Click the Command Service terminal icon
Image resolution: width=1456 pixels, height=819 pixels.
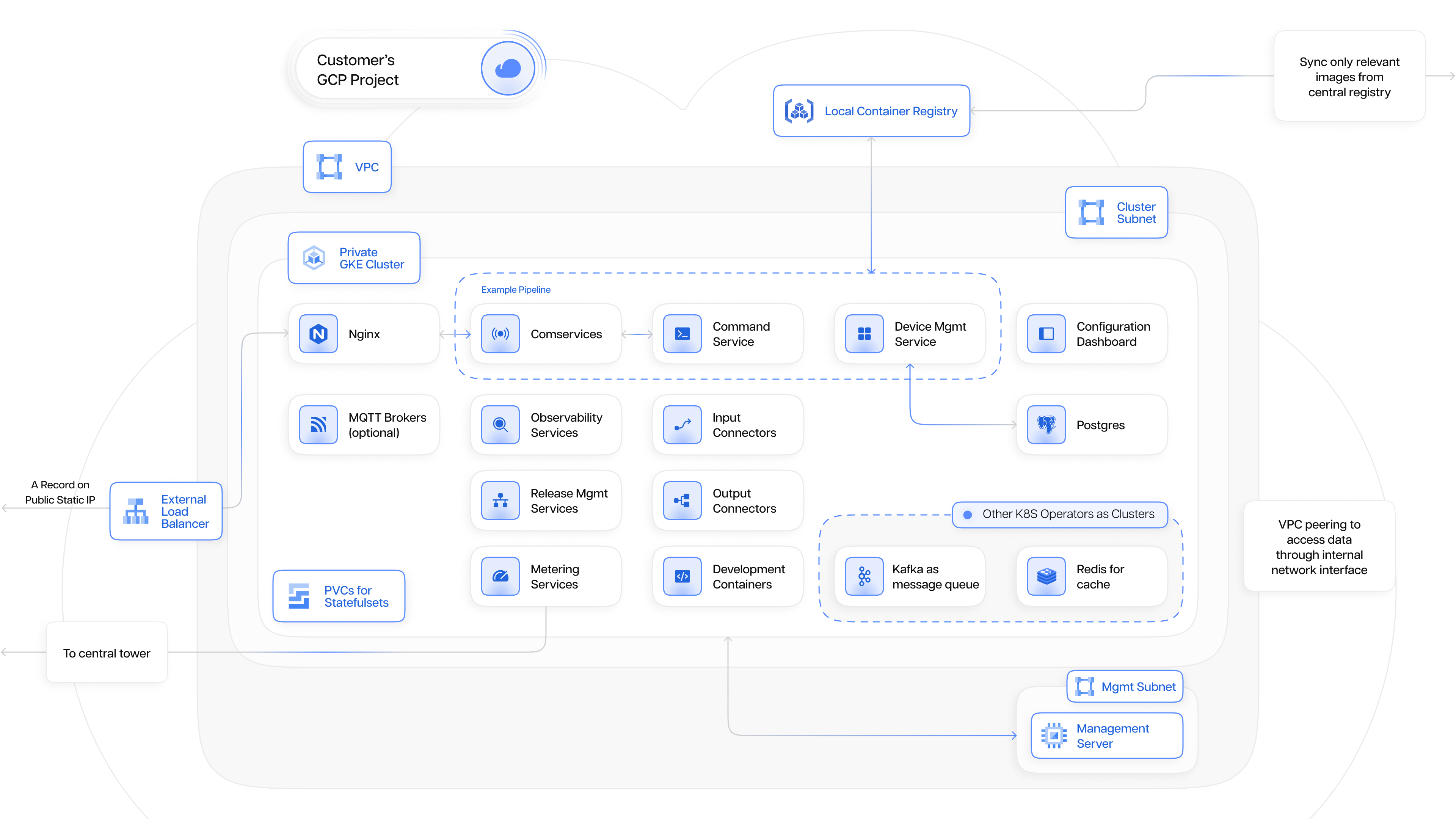(682, 334)
